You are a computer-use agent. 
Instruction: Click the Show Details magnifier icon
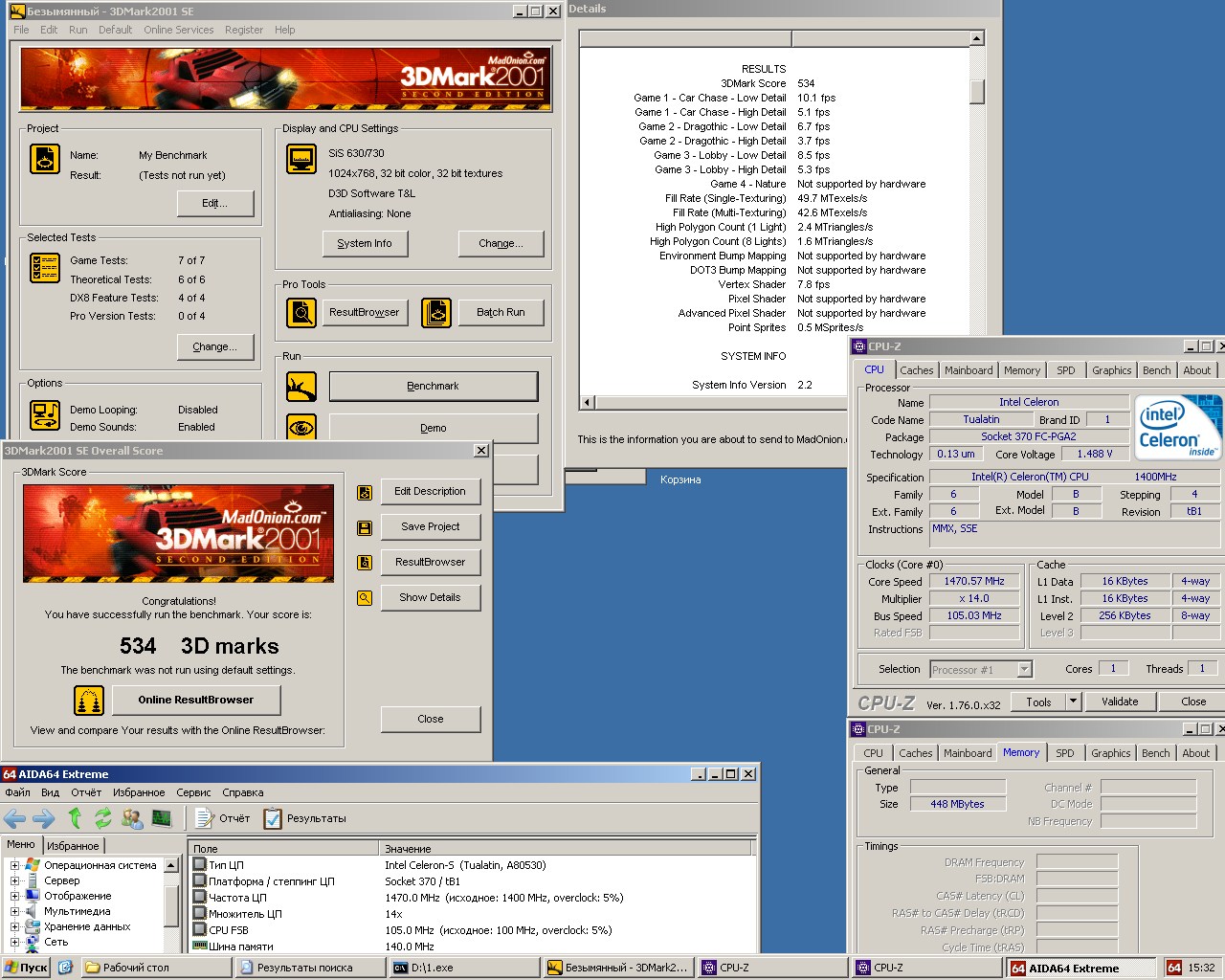click(x=365, y=598)
